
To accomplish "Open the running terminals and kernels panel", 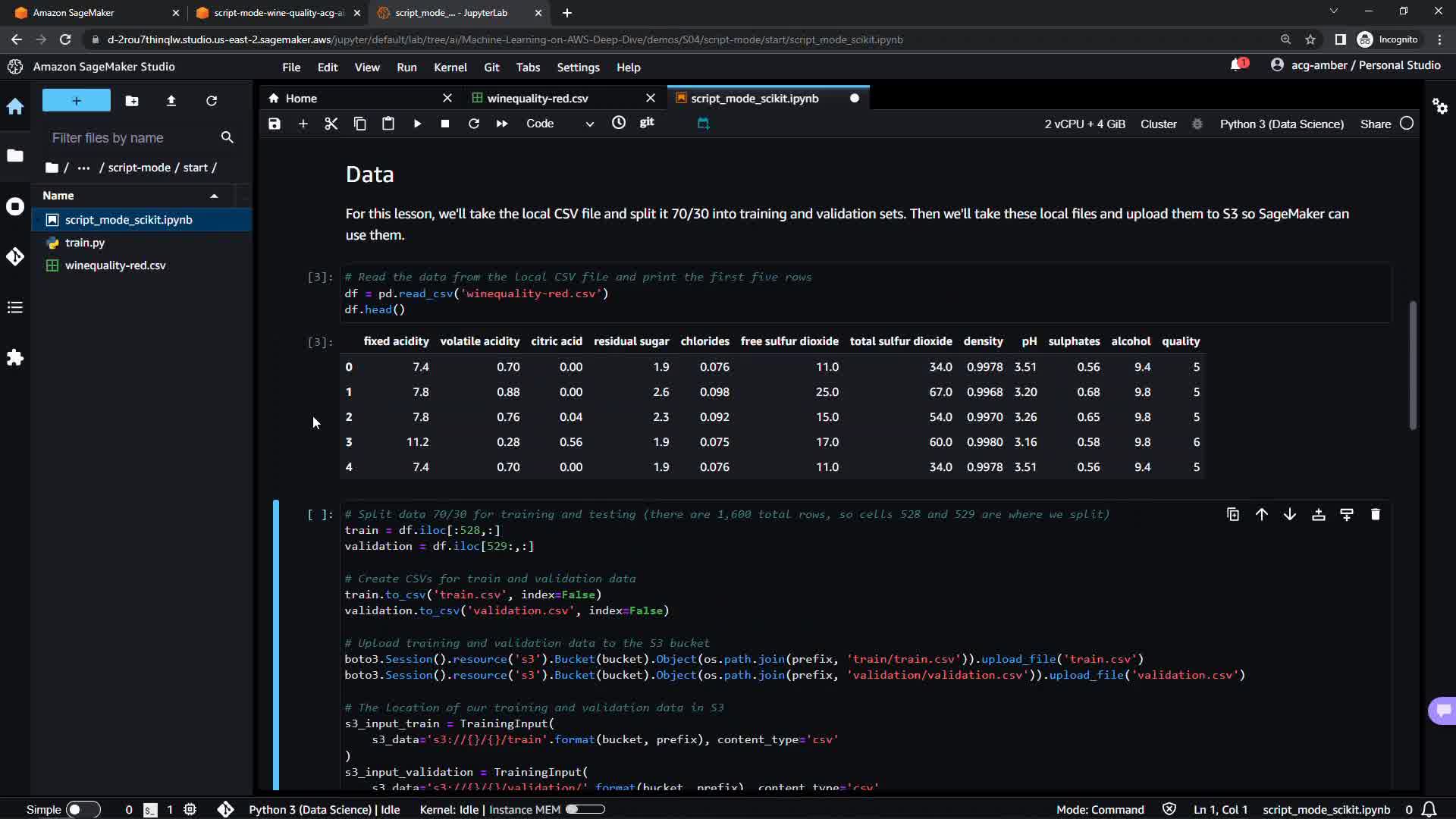I will click(15, 206).
